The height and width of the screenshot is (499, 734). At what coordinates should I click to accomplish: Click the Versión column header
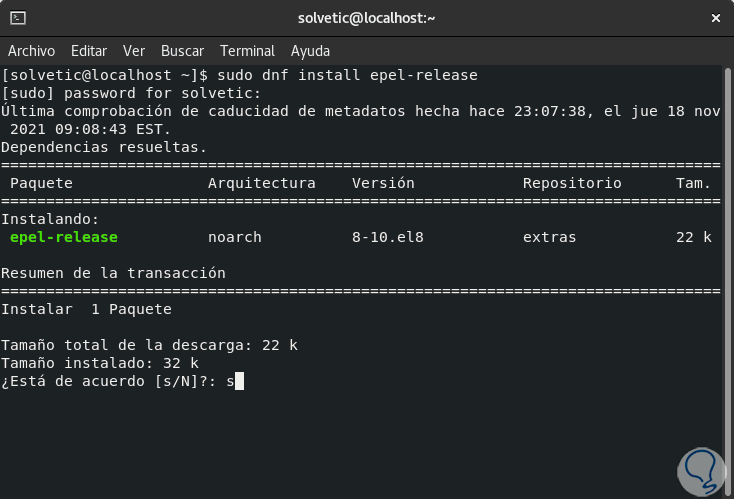tap(383, 183)
